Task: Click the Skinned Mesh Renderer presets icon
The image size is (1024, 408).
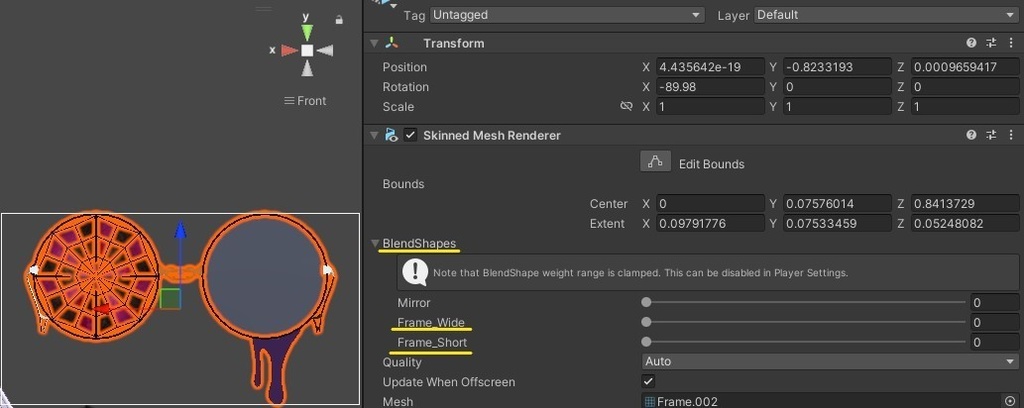Action: tap(991, 135)
